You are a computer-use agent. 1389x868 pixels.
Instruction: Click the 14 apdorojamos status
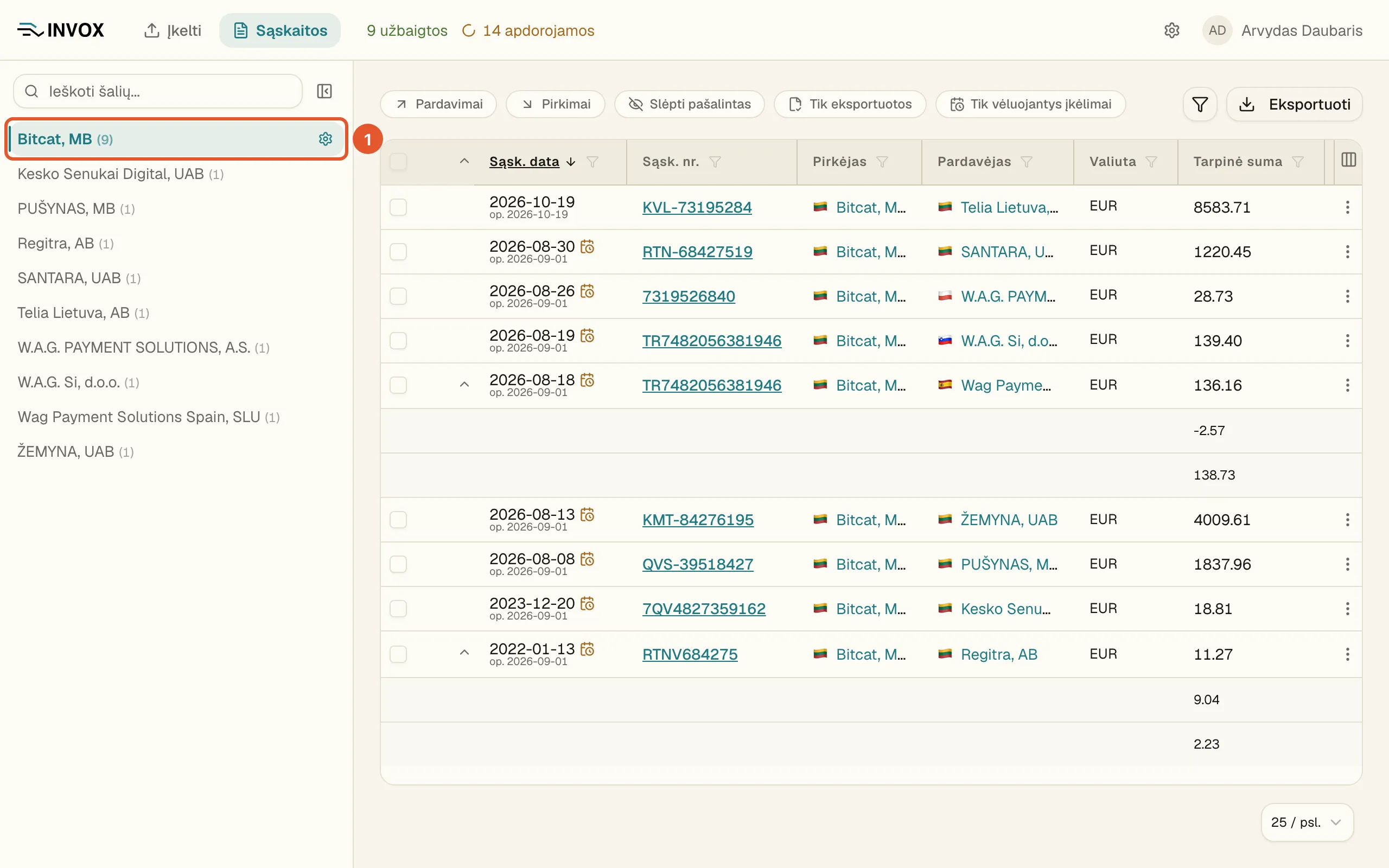click(528, 30)
